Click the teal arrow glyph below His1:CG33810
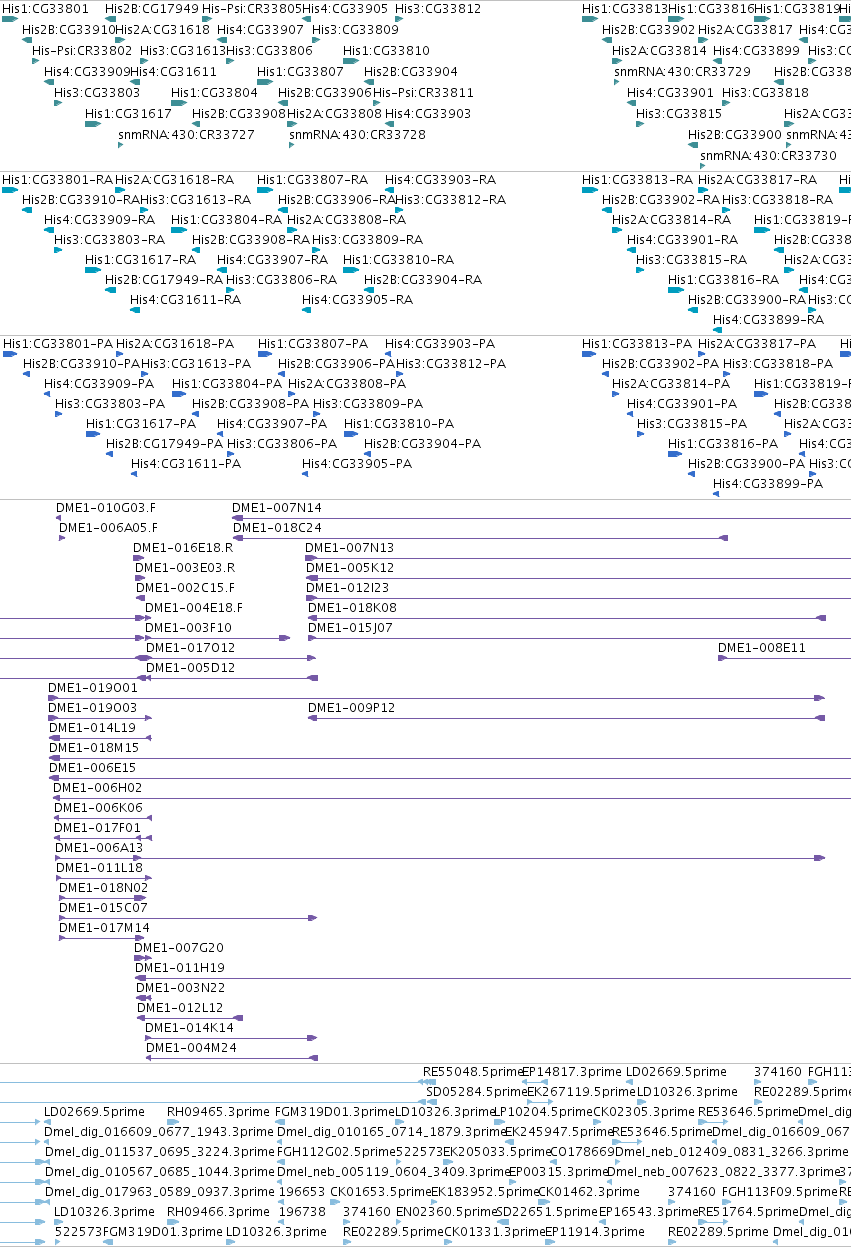The image size is (851, 1247). point(351,61)
